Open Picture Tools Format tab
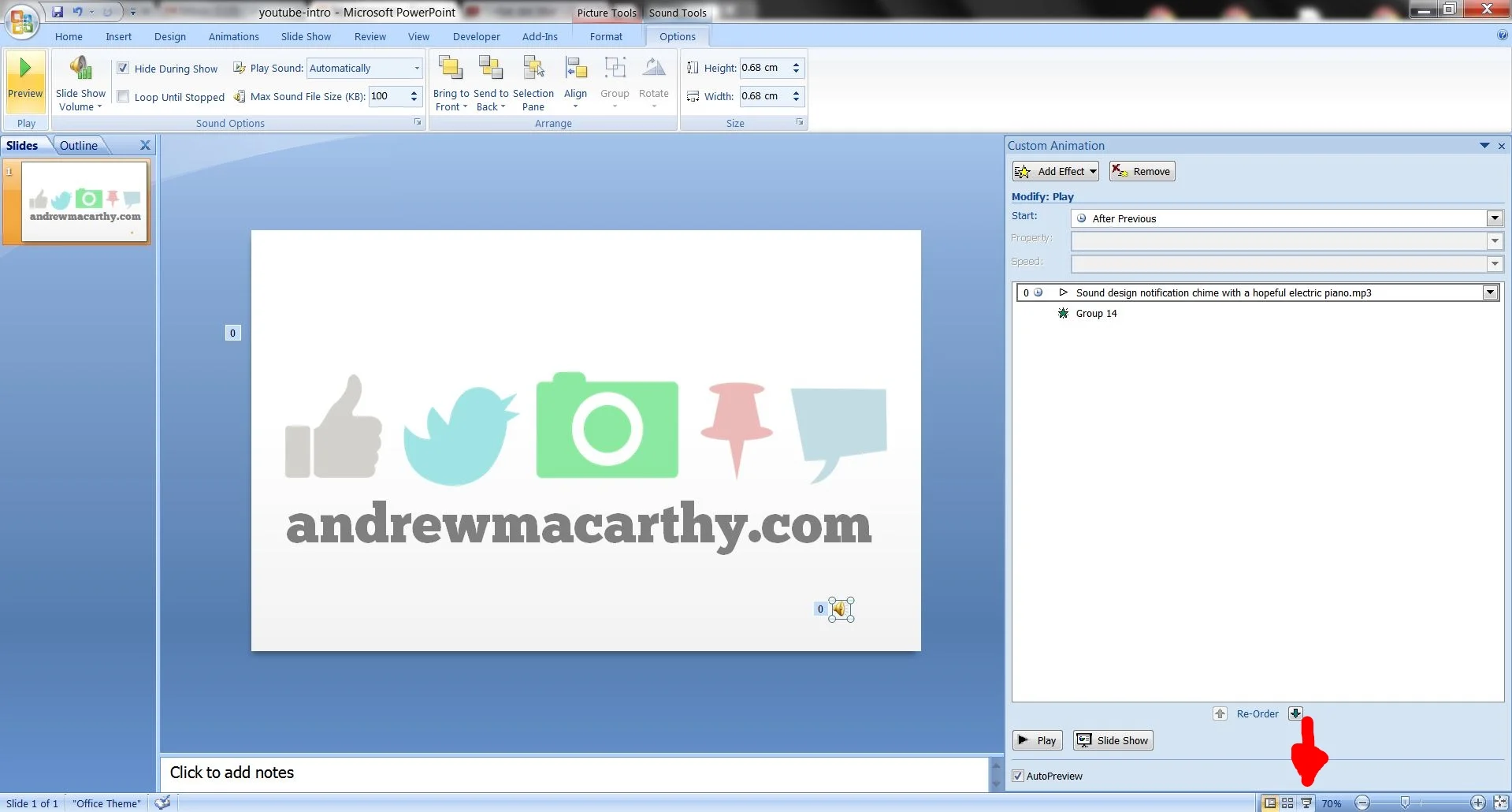This screenshot has height=812, width=1512. tap(606, 36)
